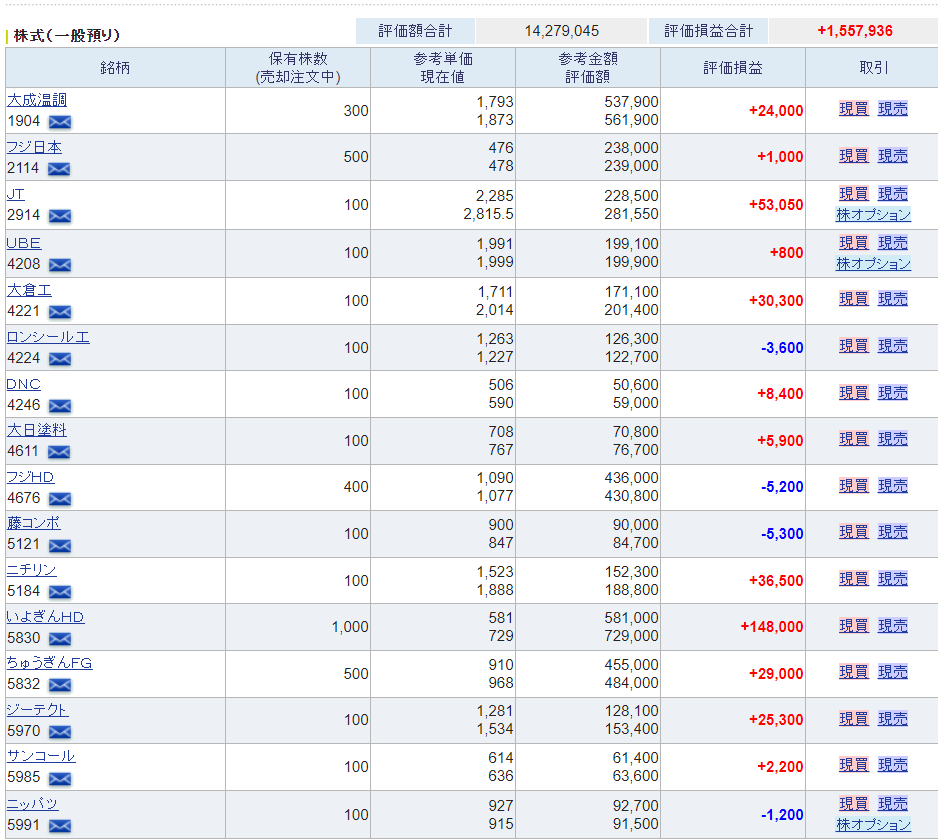The height and width of the screenshot is (839, 938).
Task: Open the envelope icon for JT 2914
Action: (x=60, y=216)
